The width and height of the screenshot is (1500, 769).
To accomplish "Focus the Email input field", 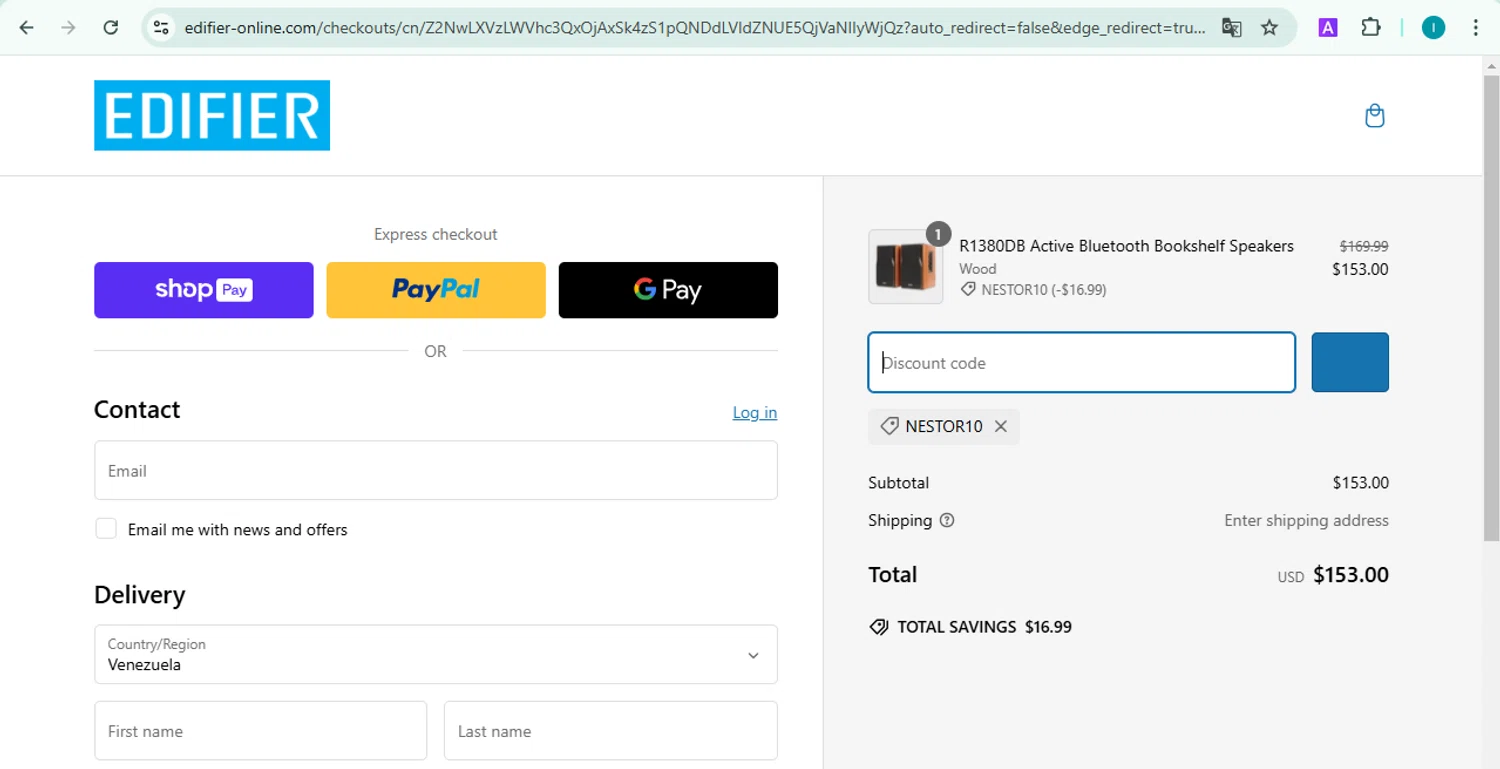I will [436, 470].
